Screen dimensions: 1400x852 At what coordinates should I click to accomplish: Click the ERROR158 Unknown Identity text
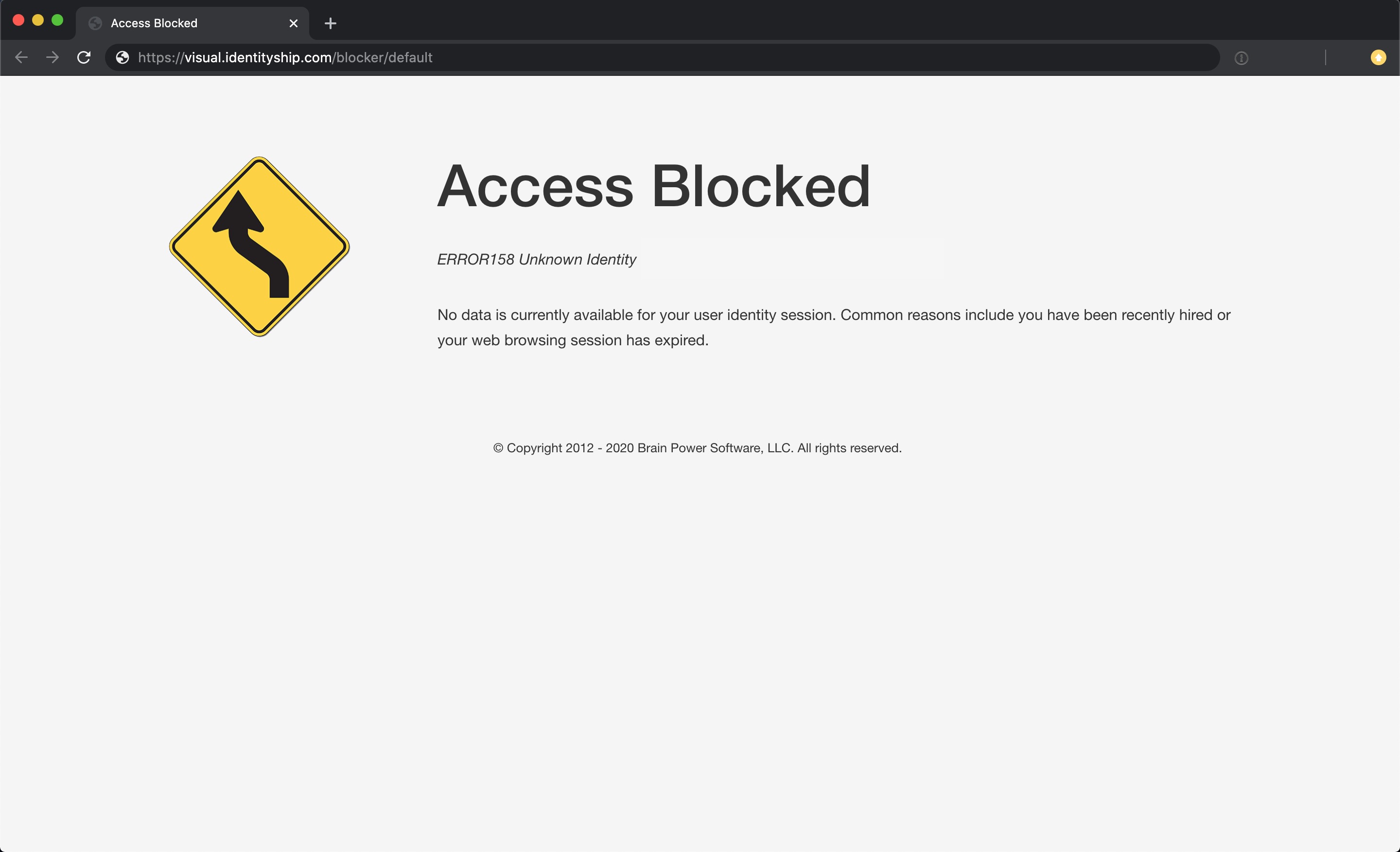536,259
